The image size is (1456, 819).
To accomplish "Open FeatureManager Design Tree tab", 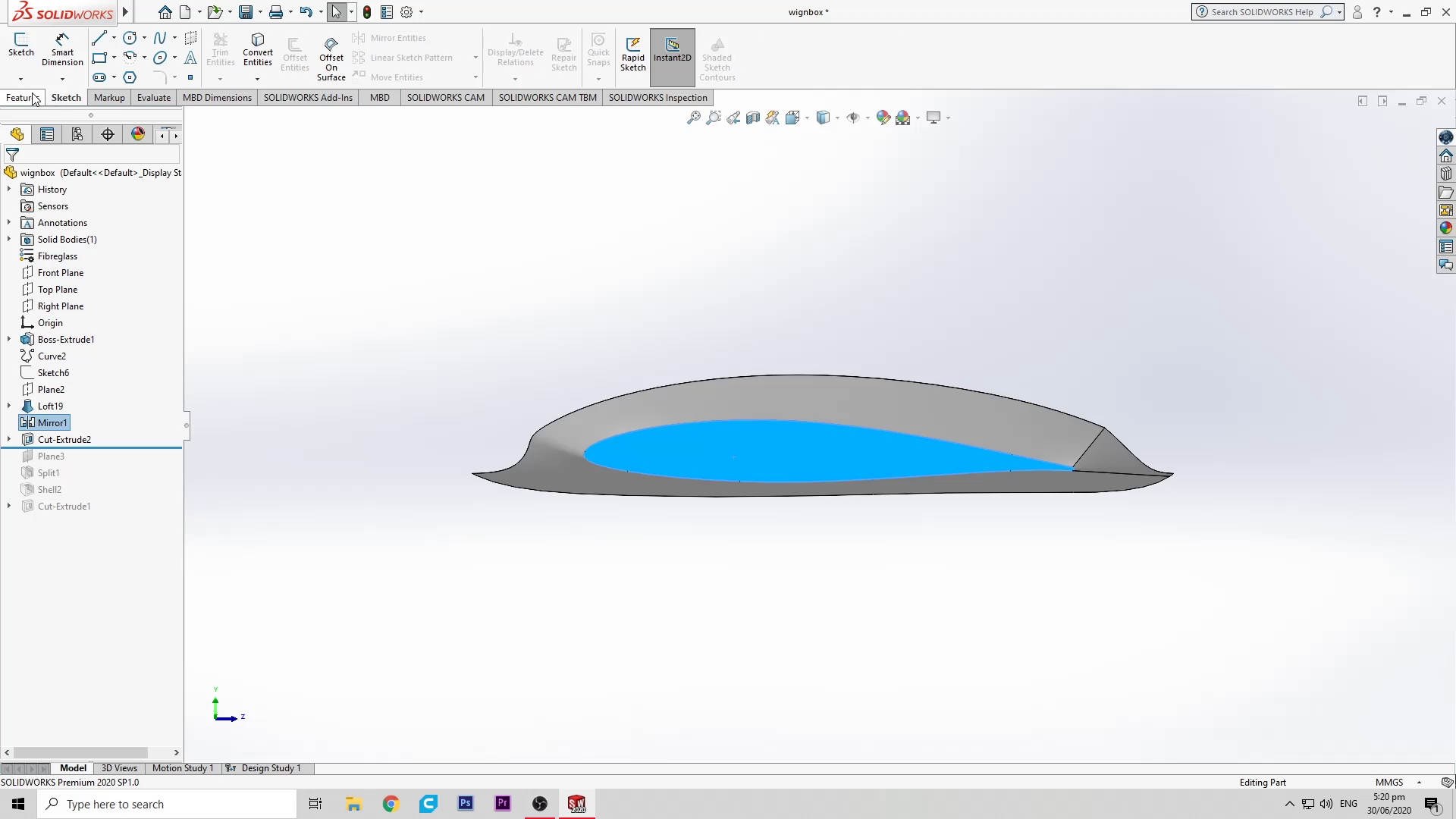I will click(x=17, y=135).
